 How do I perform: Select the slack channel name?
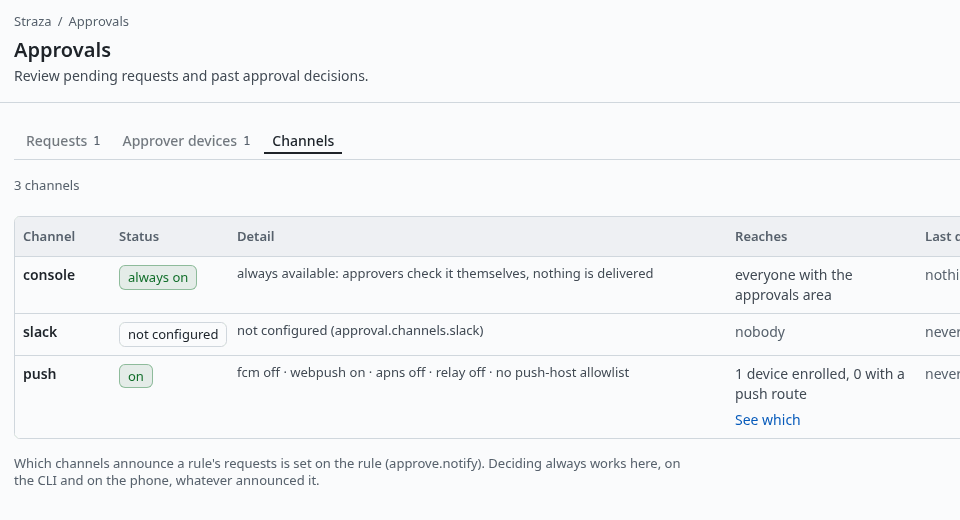coord(40,332)
